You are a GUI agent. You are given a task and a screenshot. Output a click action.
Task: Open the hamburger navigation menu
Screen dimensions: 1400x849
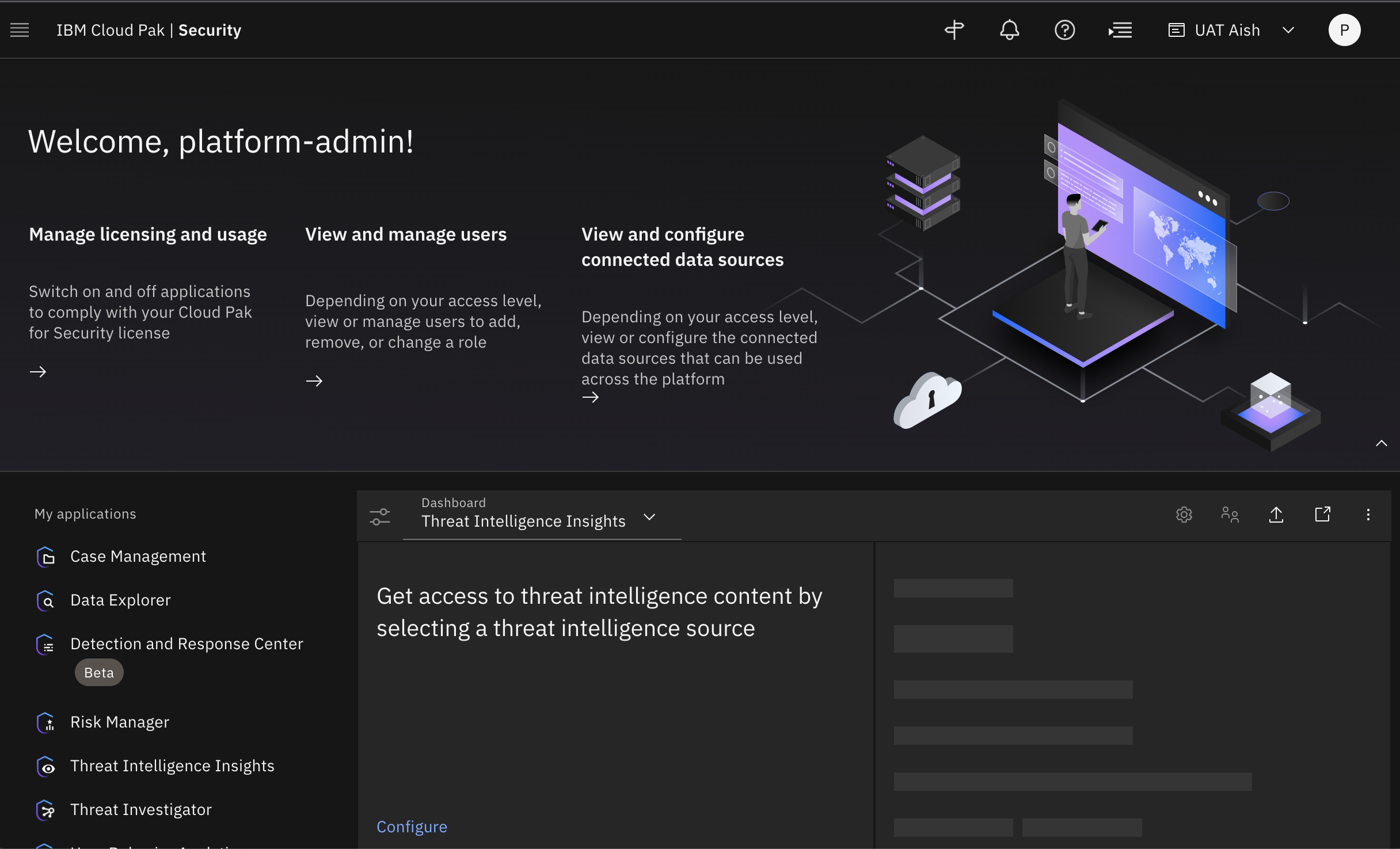pos(20,30)
